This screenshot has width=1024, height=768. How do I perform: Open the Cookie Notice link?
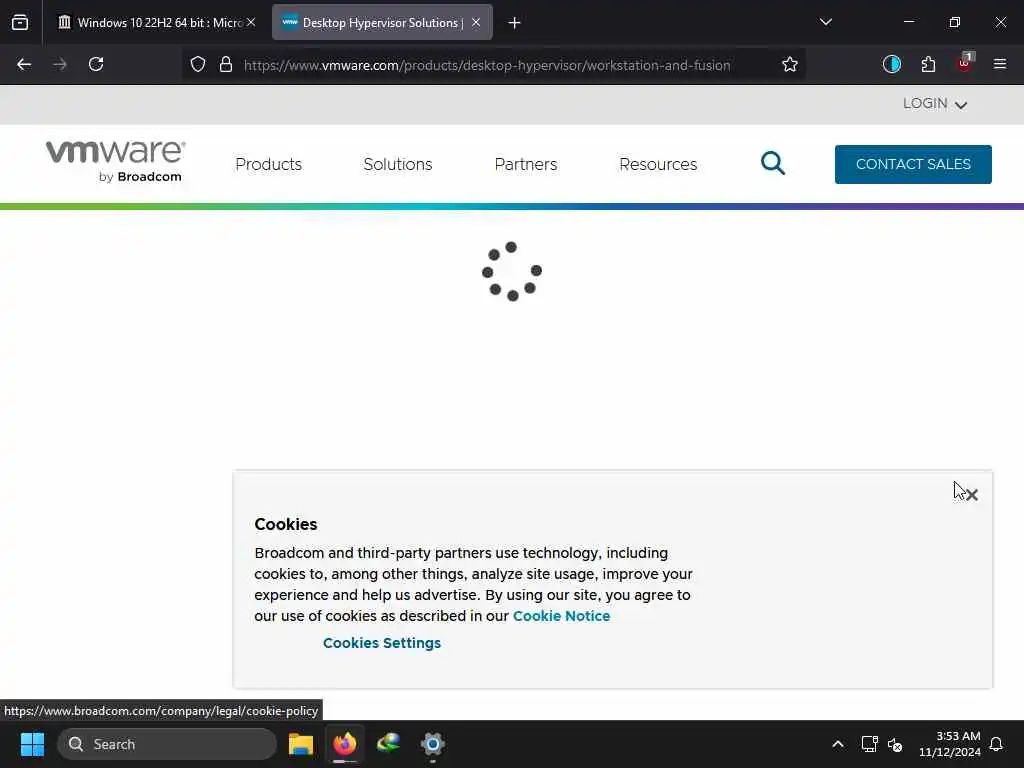point(562,616)
